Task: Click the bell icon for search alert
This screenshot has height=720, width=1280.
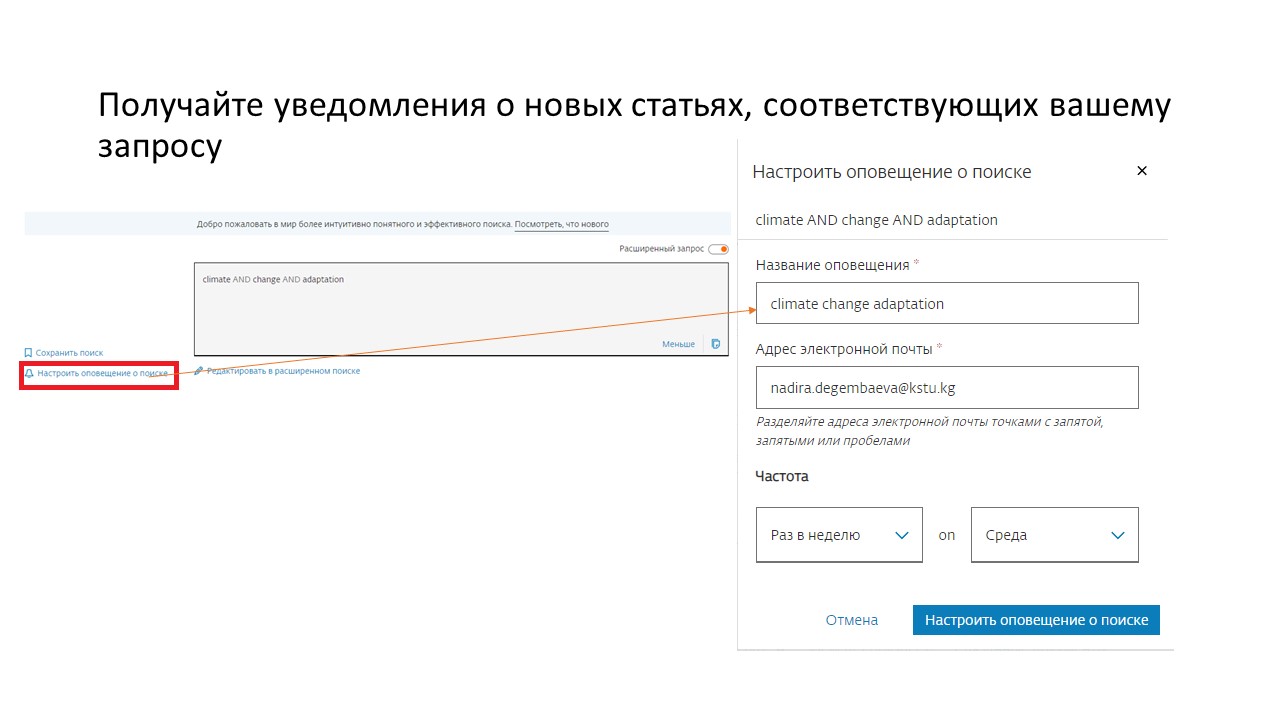Action: (x=29, y=373)
